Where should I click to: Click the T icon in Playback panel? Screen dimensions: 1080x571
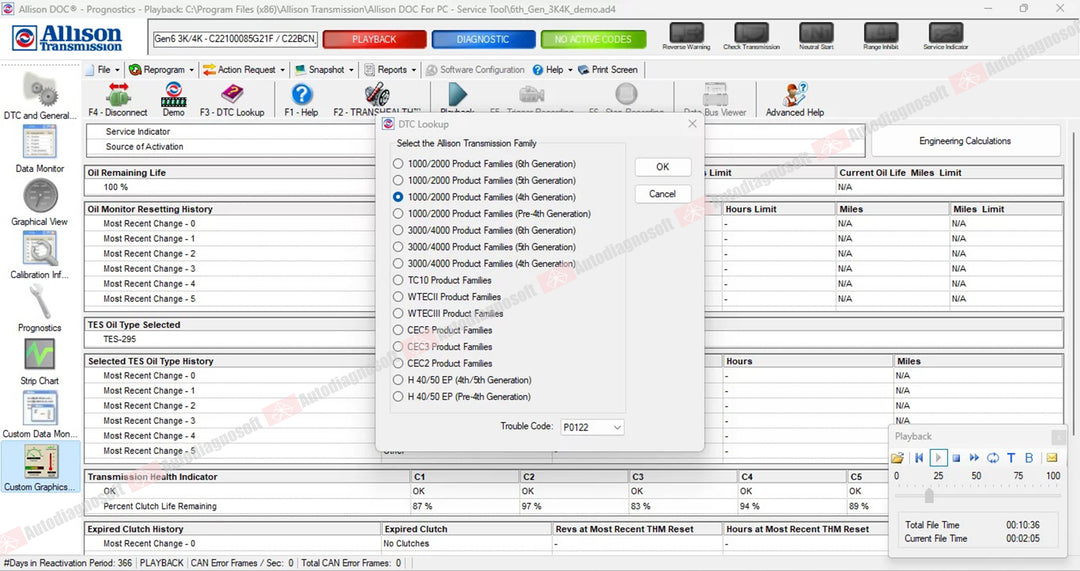click(1011, 457)
